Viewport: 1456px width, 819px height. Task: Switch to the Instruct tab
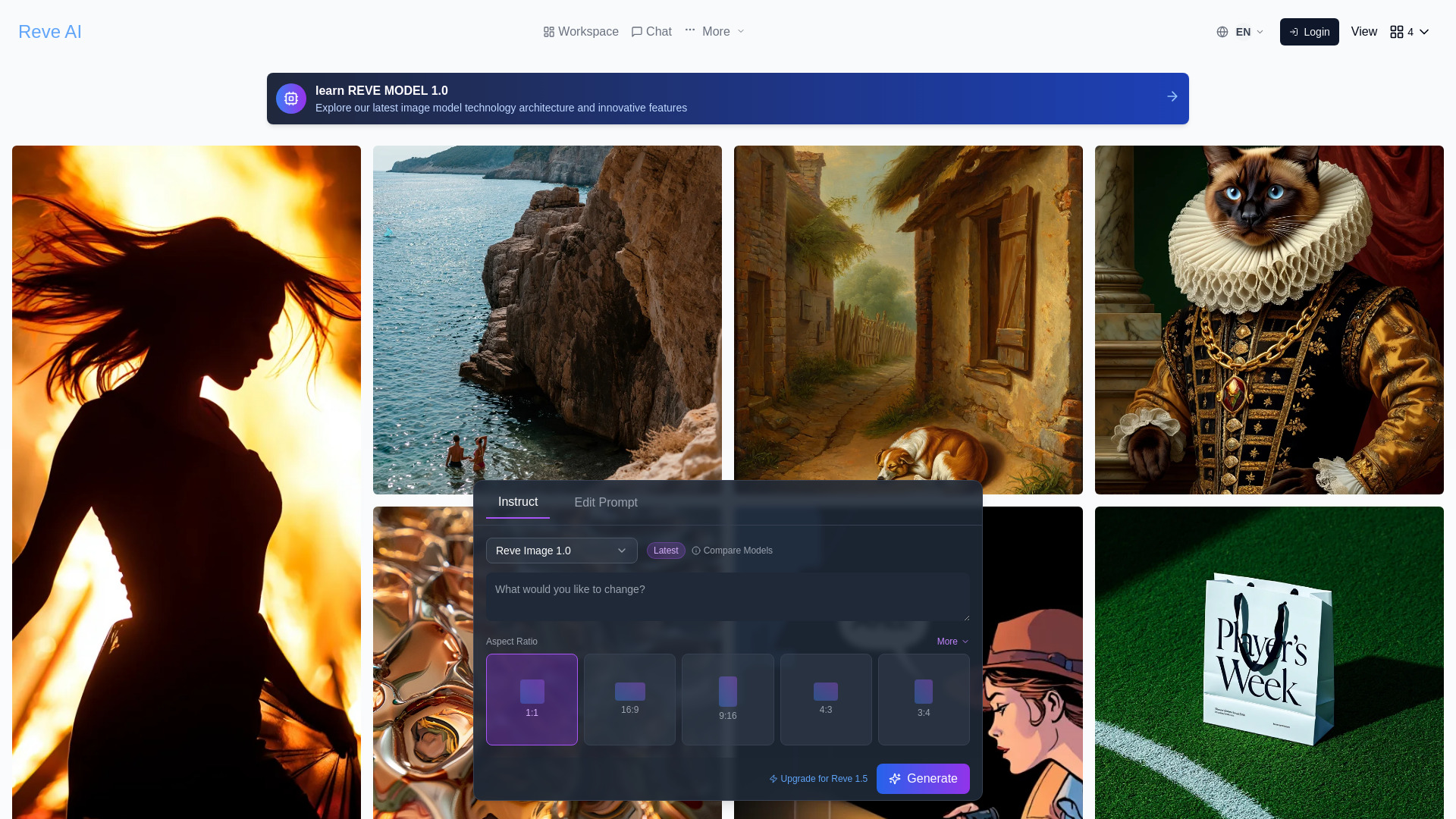point(518,502)
